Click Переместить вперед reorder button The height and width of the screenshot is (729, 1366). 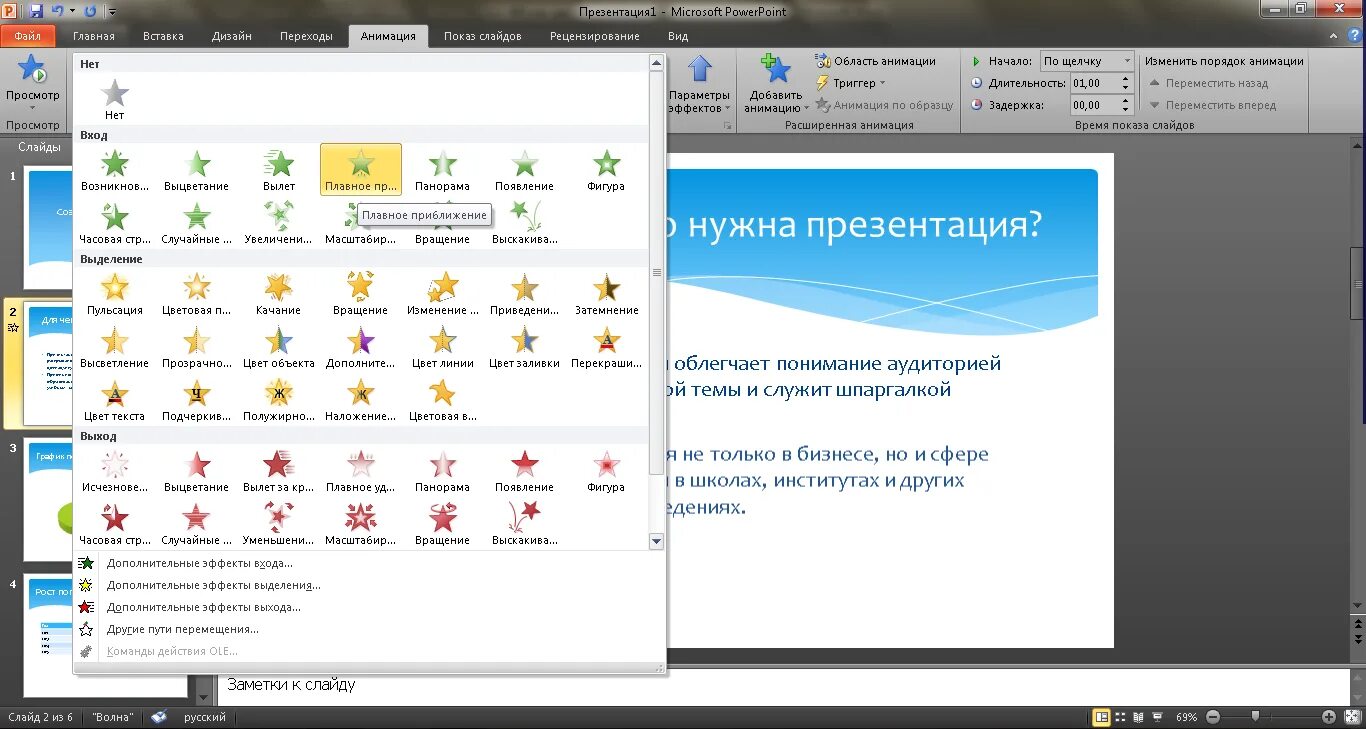[1212, 105]
